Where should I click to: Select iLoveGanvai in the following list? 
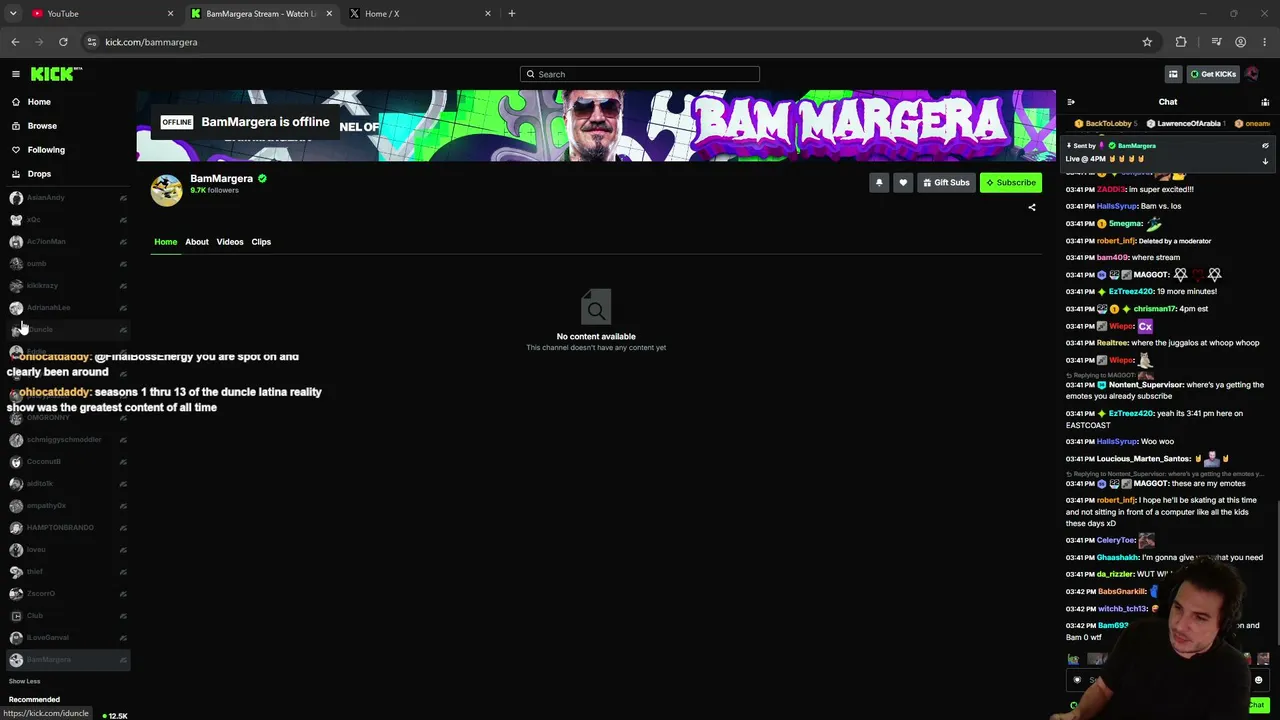68,638
